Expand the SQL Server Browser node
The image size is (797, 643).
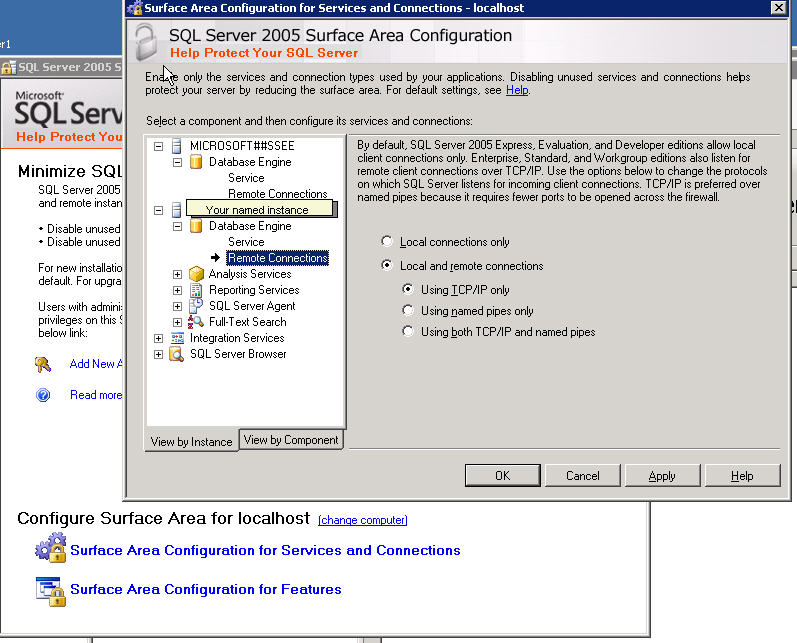(x=159, y=355)
